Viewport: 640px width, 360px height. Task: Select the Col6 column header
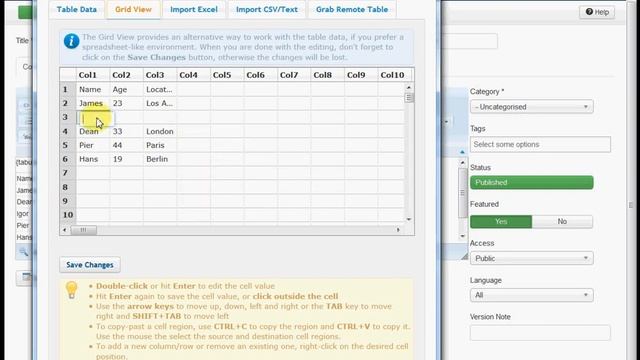point(260,75)
